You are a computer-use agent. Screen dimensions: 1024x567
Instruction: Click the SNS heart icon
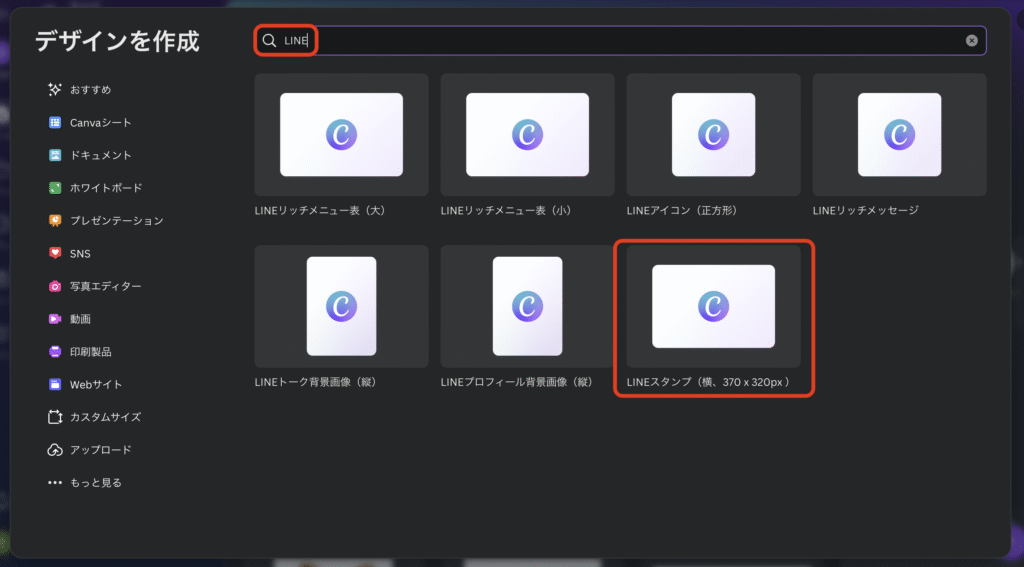[55, 253]
